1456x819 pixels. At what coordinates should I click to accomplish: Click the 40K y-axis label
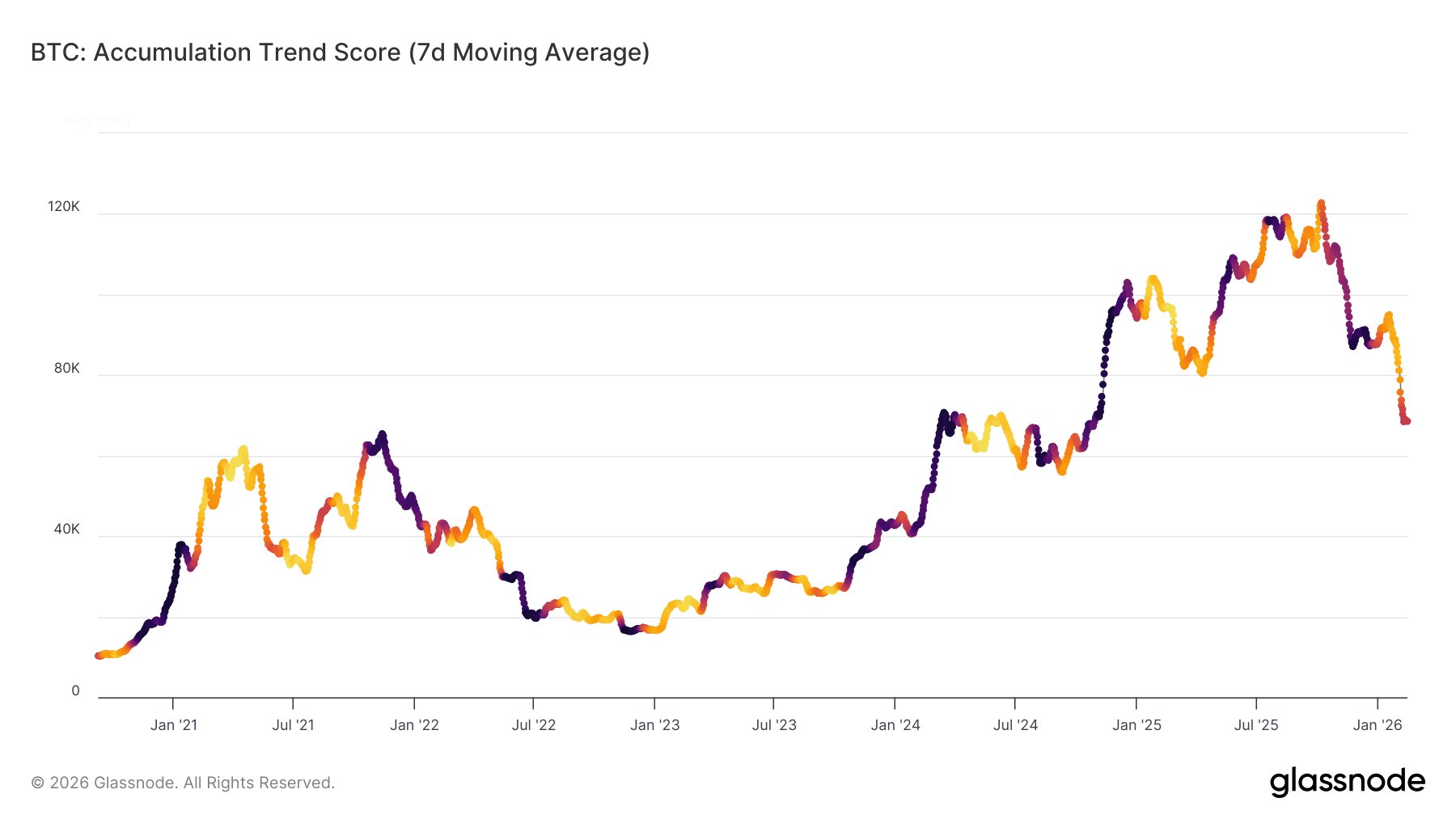tap(67, 530)
